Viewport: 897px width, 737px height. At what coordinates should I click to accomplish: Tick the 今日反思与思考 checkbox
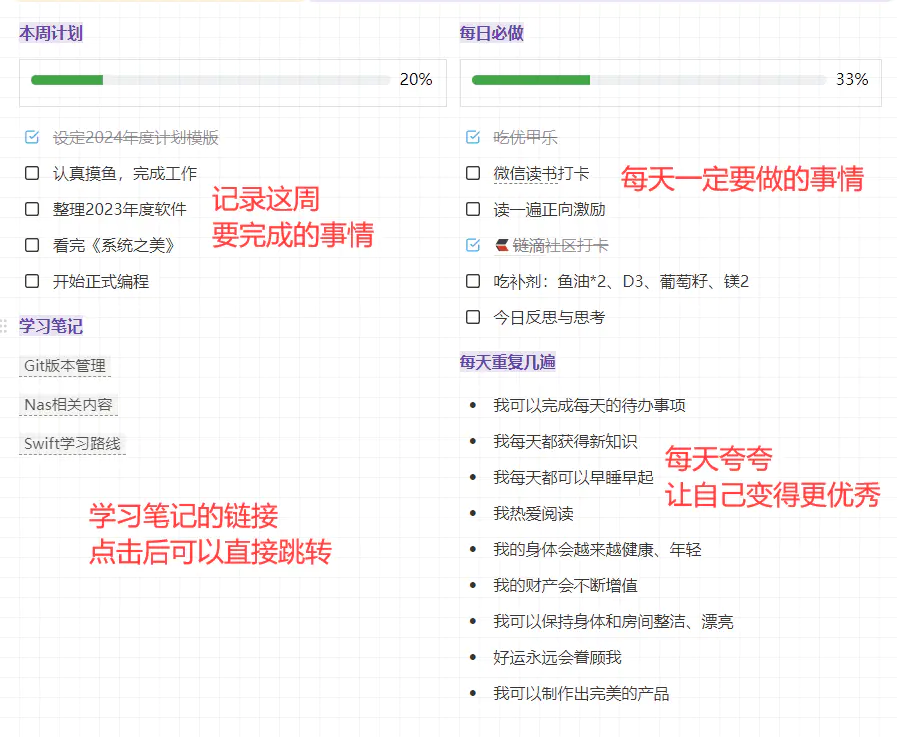click(x=473, y=317)
